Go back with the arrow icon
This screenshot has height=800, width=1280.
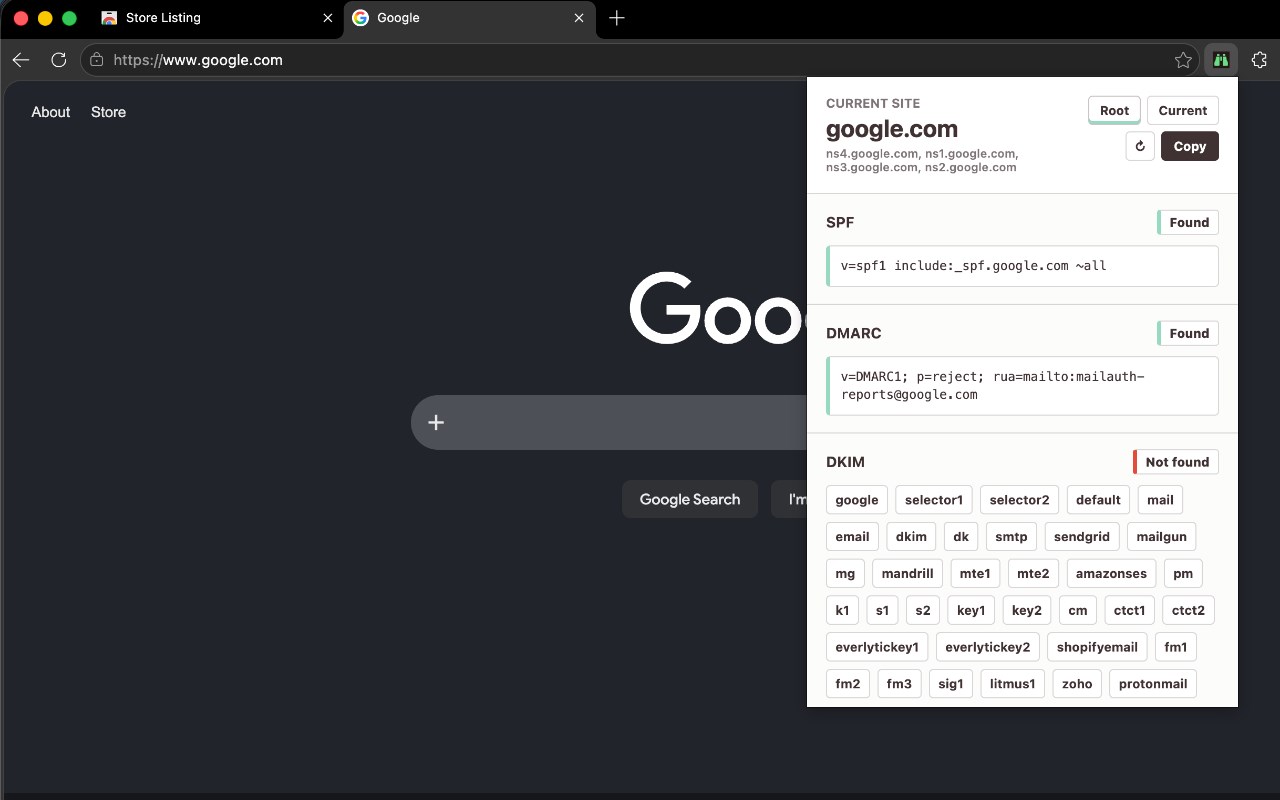21,60
